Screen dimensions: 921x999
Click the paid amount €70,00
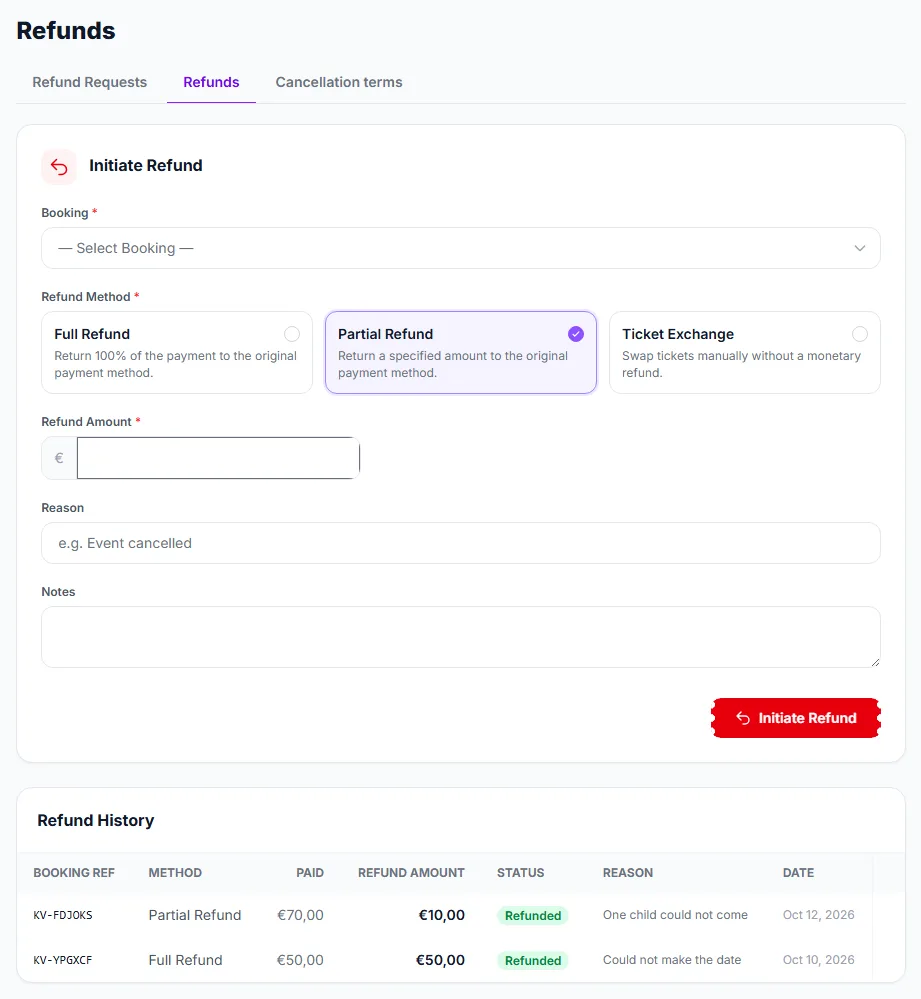[300, 916]
